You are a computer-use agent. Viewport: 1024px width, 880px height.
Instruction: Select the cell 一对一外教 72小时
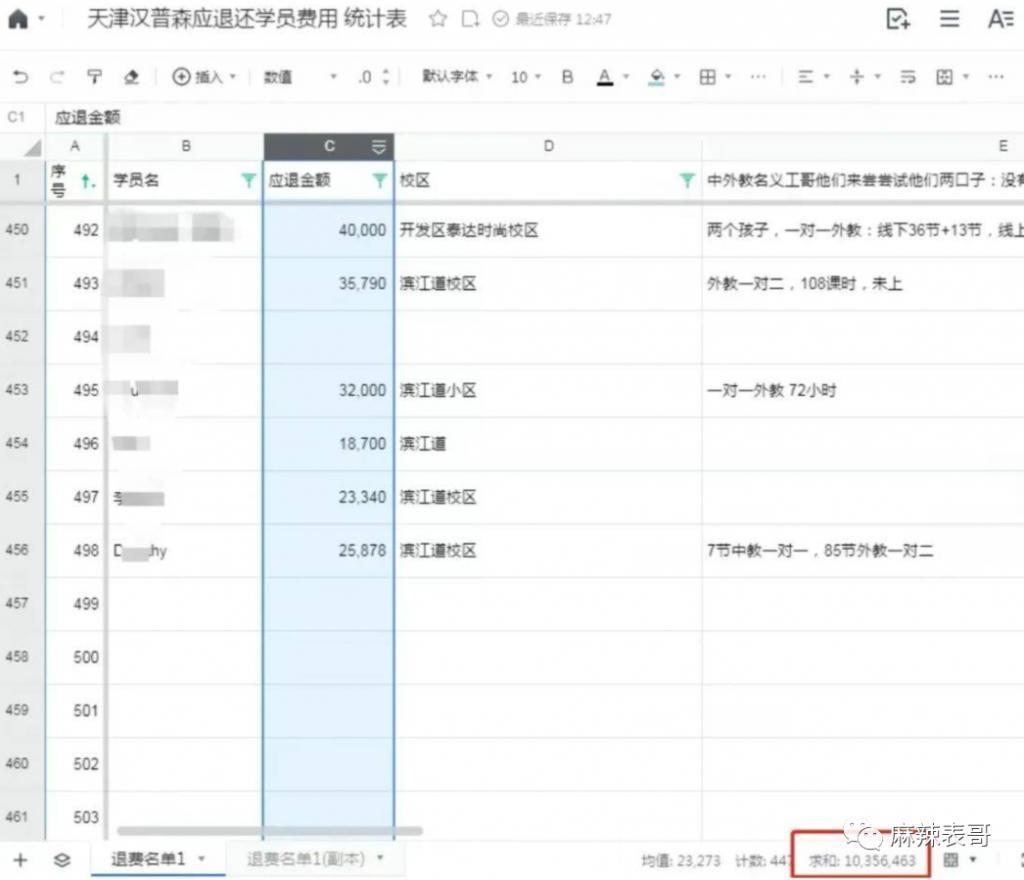863,390
